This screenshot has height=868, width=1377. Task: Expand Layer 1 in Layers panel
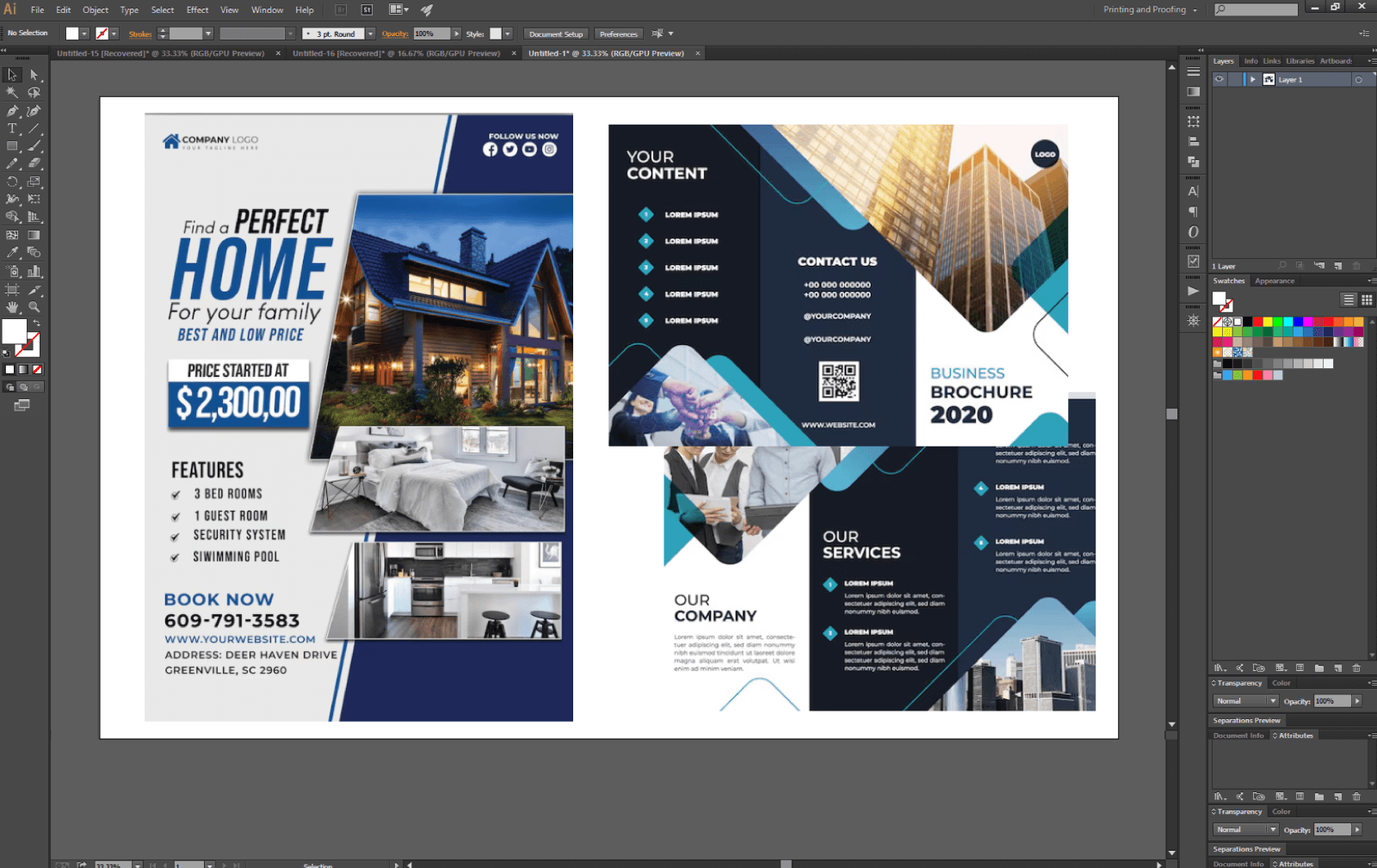pyautogui.click(x=1253, y=79)
